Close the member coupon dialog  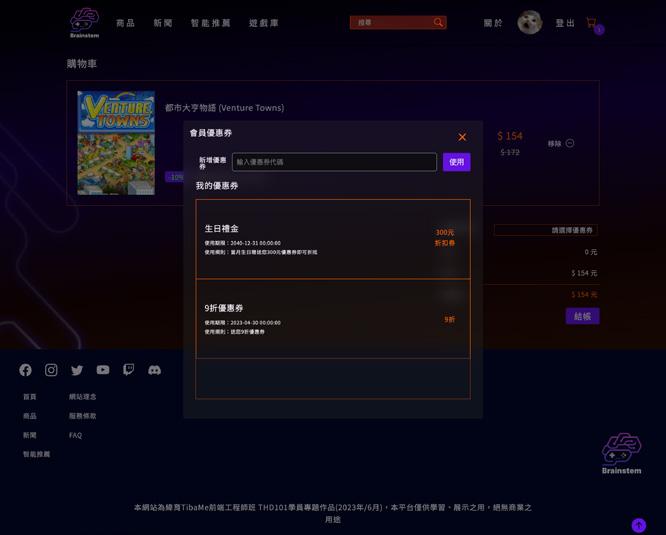tap(462, 137)
